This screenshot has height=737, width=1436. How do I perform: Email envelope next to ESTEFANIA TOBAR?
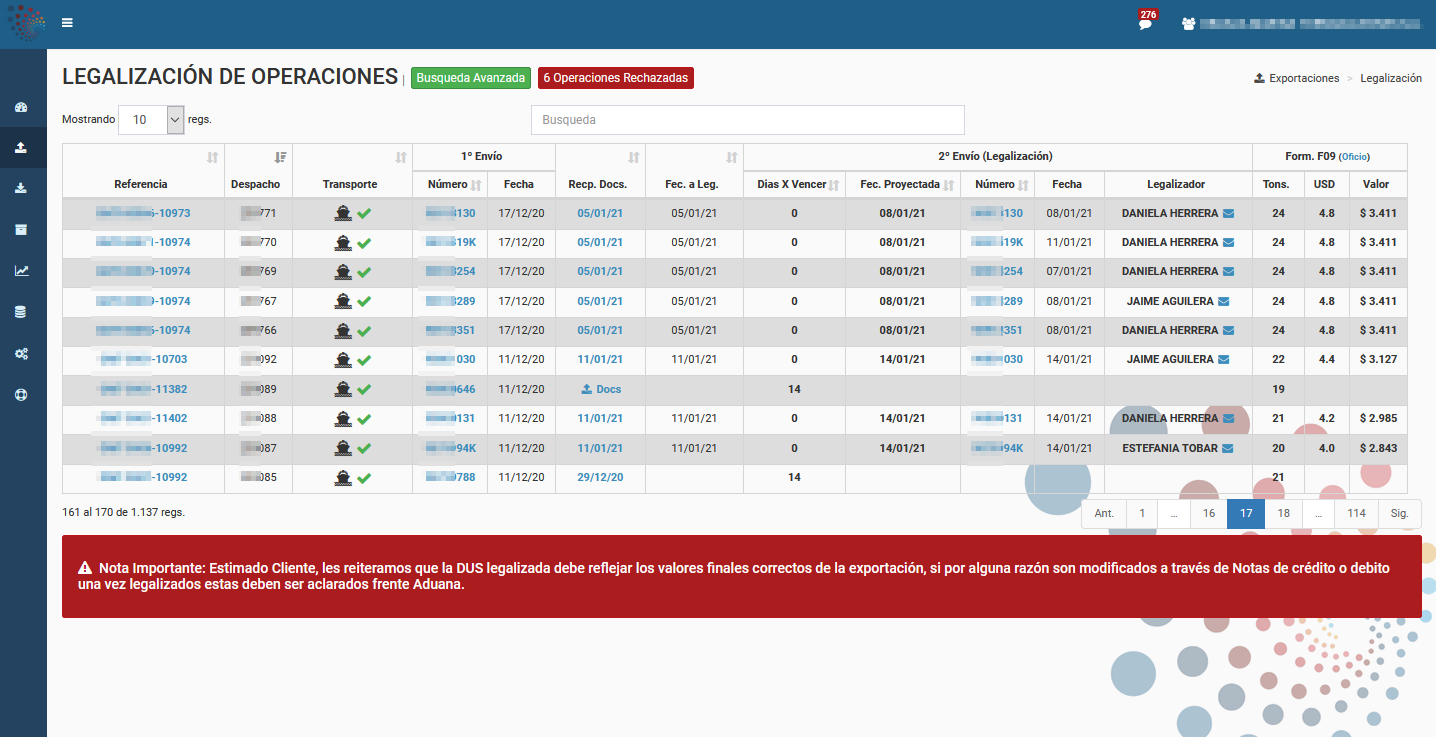1228,448
